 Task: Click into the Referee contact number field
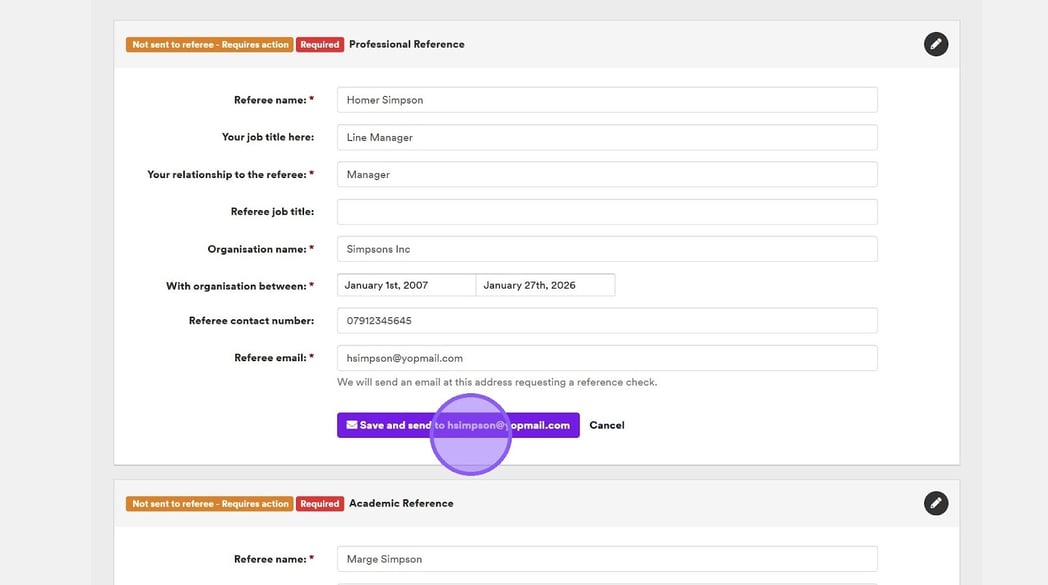[x=606, y=321]
